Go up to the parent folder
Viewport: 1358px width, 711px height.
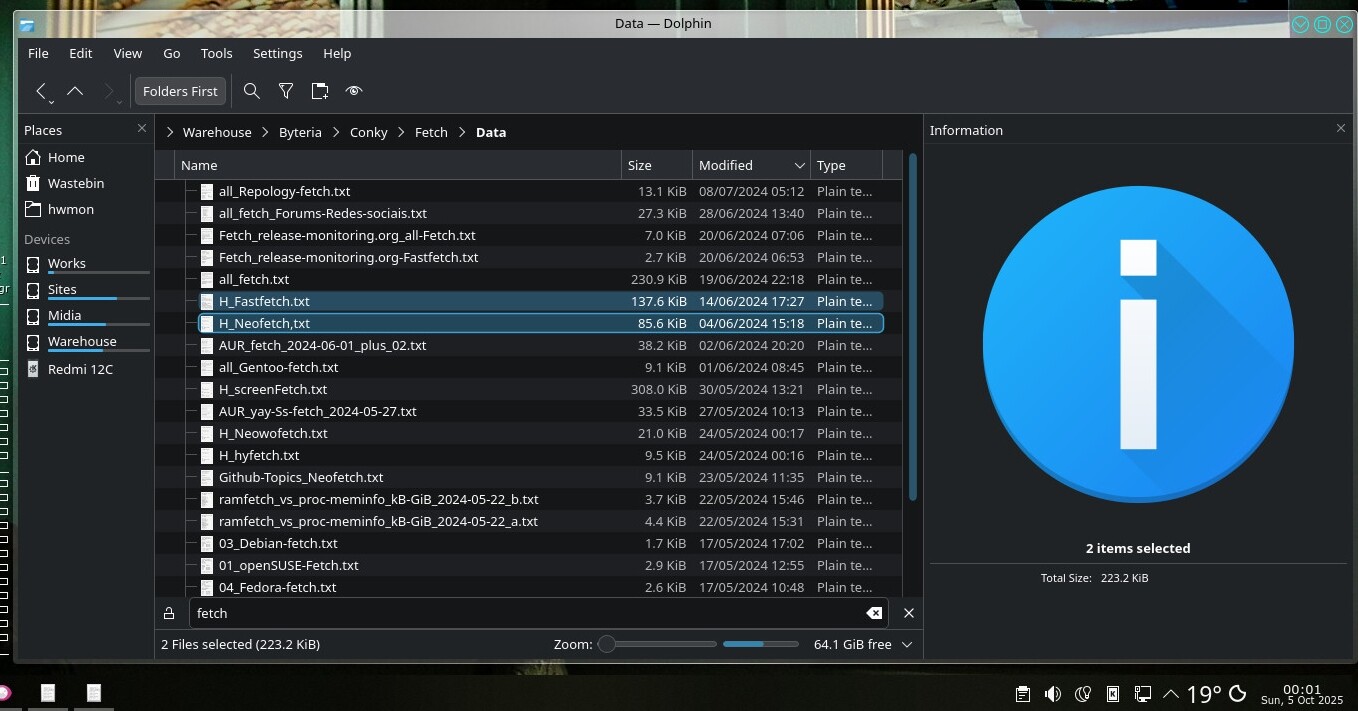75,91
